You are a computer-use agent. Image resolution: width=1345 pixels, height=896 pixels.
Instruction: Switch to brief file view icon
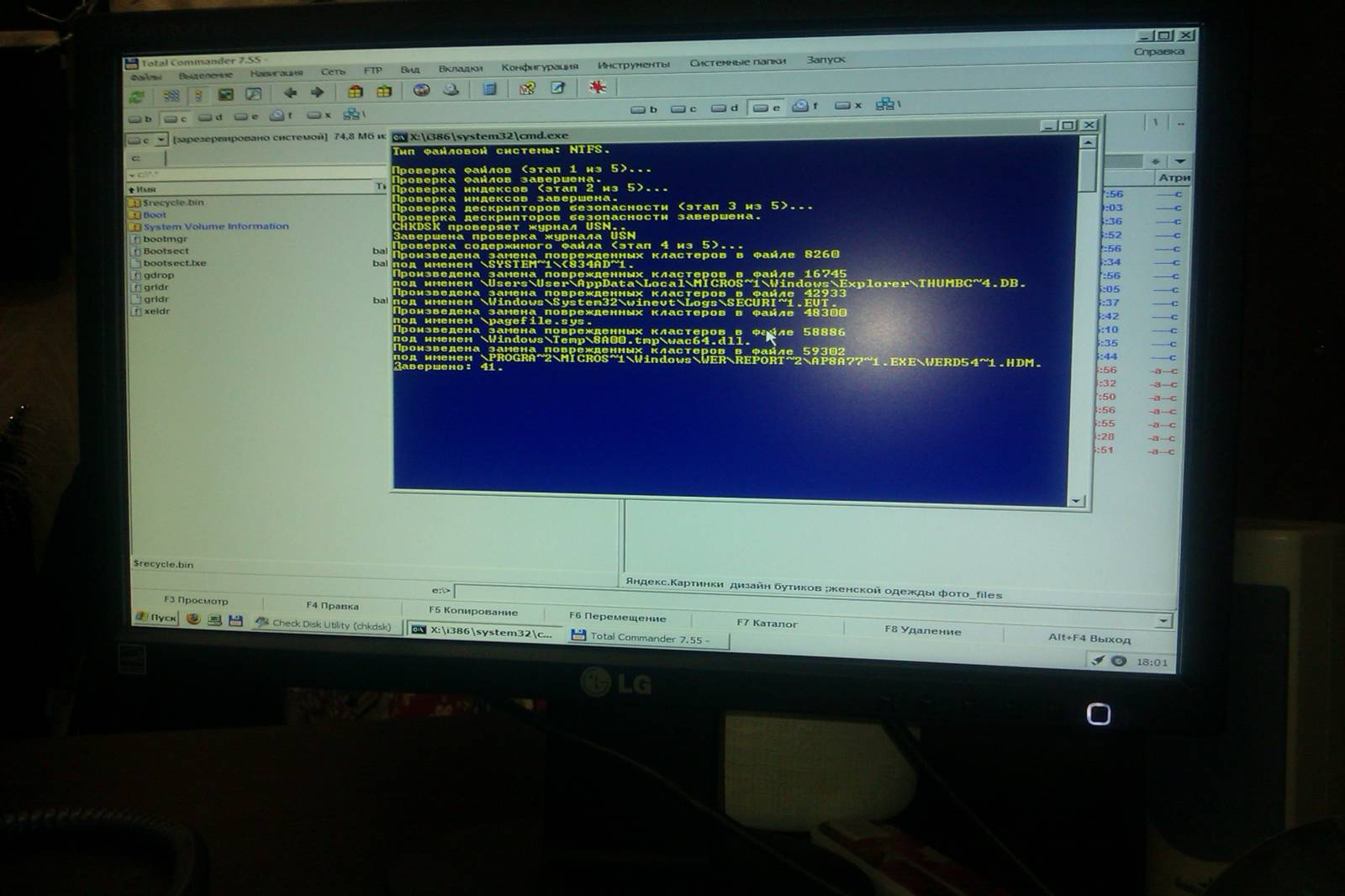pyautogui.click(x=171, y=96)
